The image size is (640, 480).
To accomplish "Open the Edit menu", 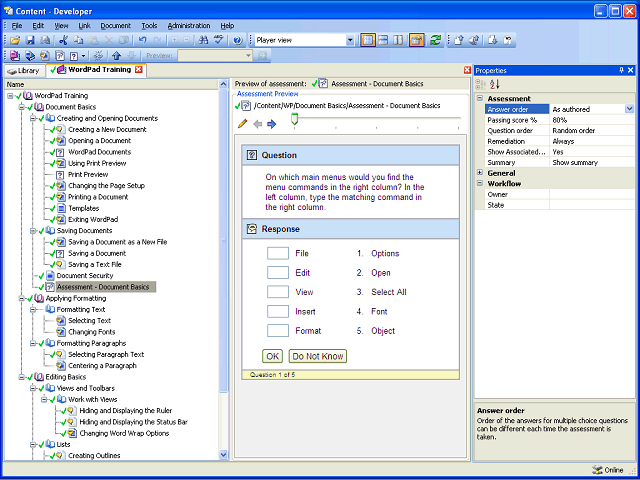I will tap(38, 26).
